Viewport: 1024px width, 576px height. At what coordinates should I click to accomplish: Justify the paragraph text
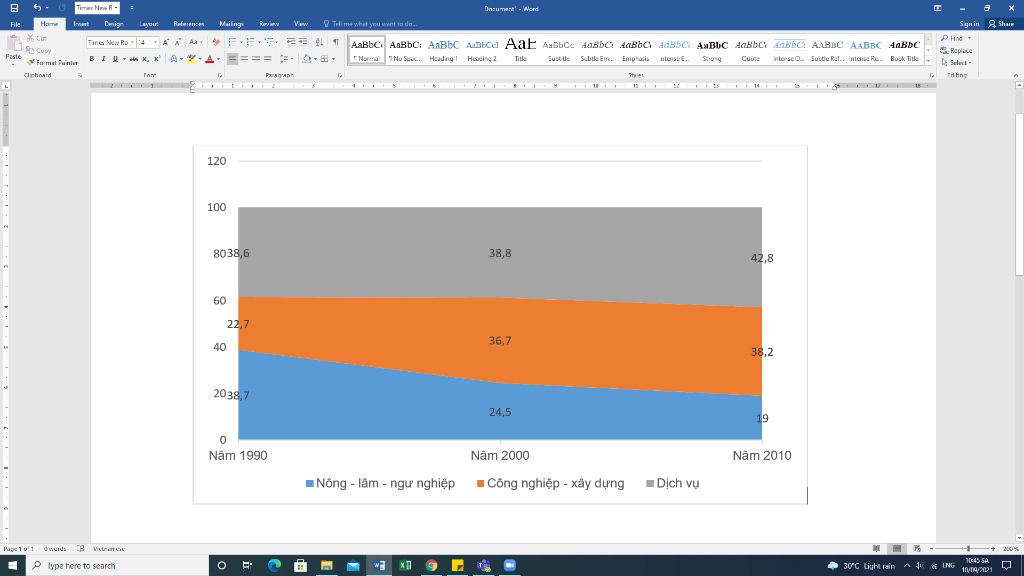pyautogui.click(x=268, y=59)
